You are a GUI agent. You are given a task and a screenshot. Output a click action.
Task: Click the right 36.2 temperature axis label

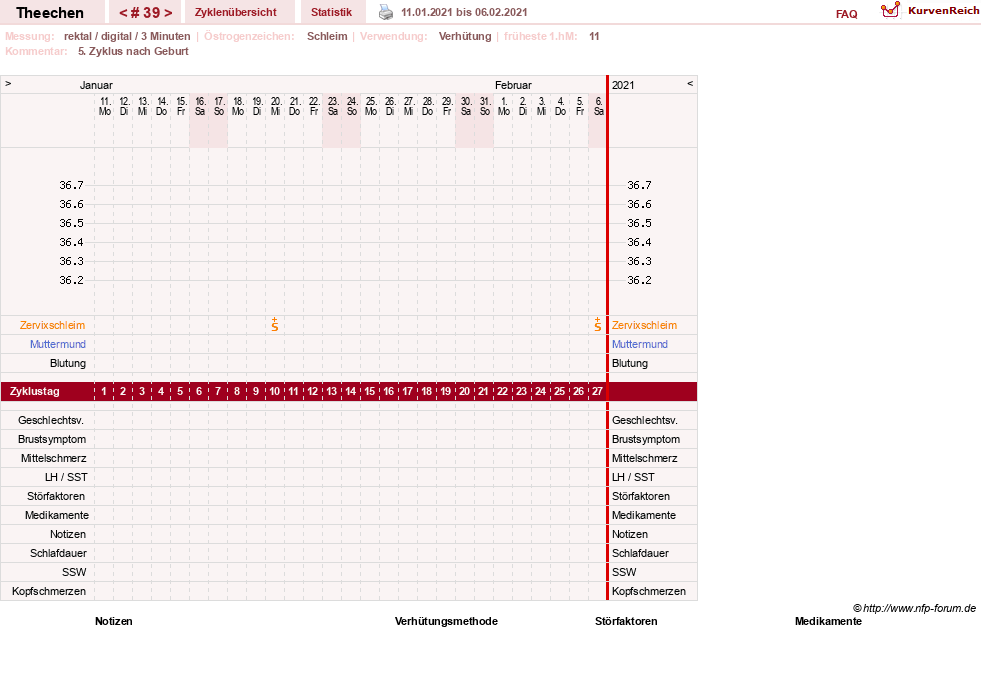(639, 280)
